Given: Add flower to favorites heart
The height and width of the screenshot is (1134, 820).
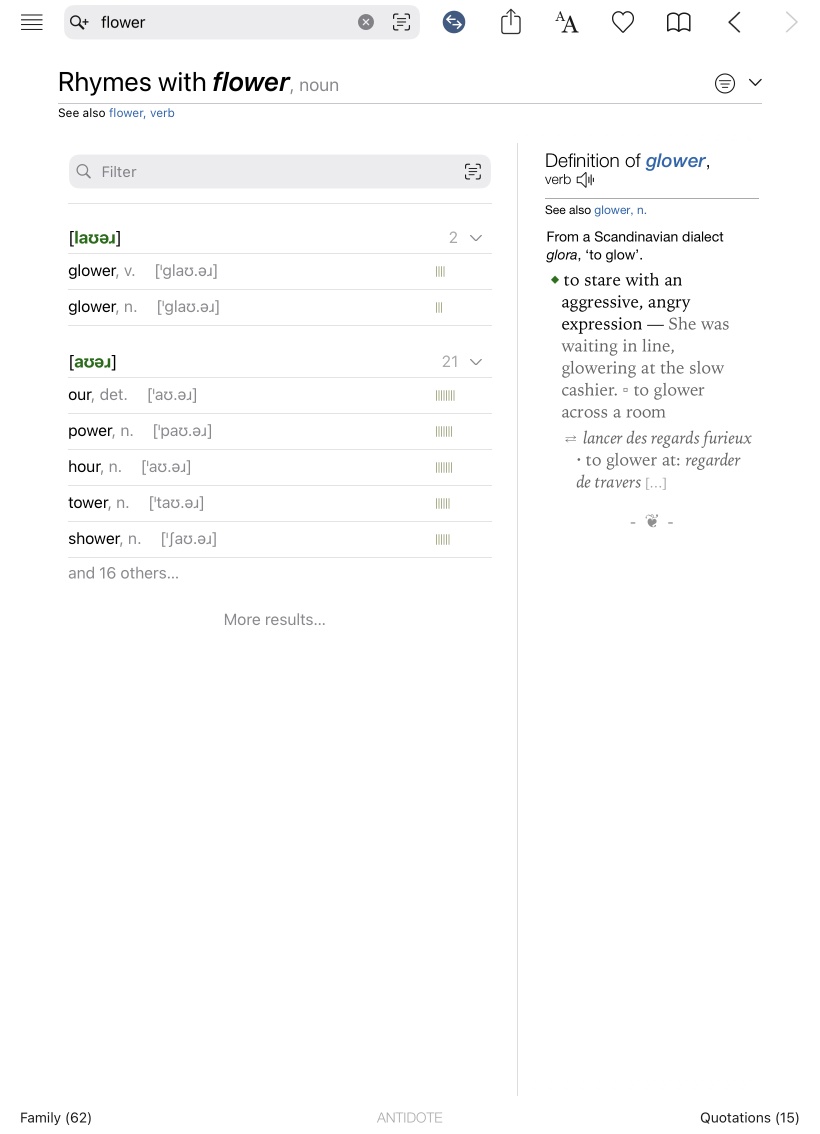Looking at the screenshot, I should pyautogui.click(x=623, y=22).
